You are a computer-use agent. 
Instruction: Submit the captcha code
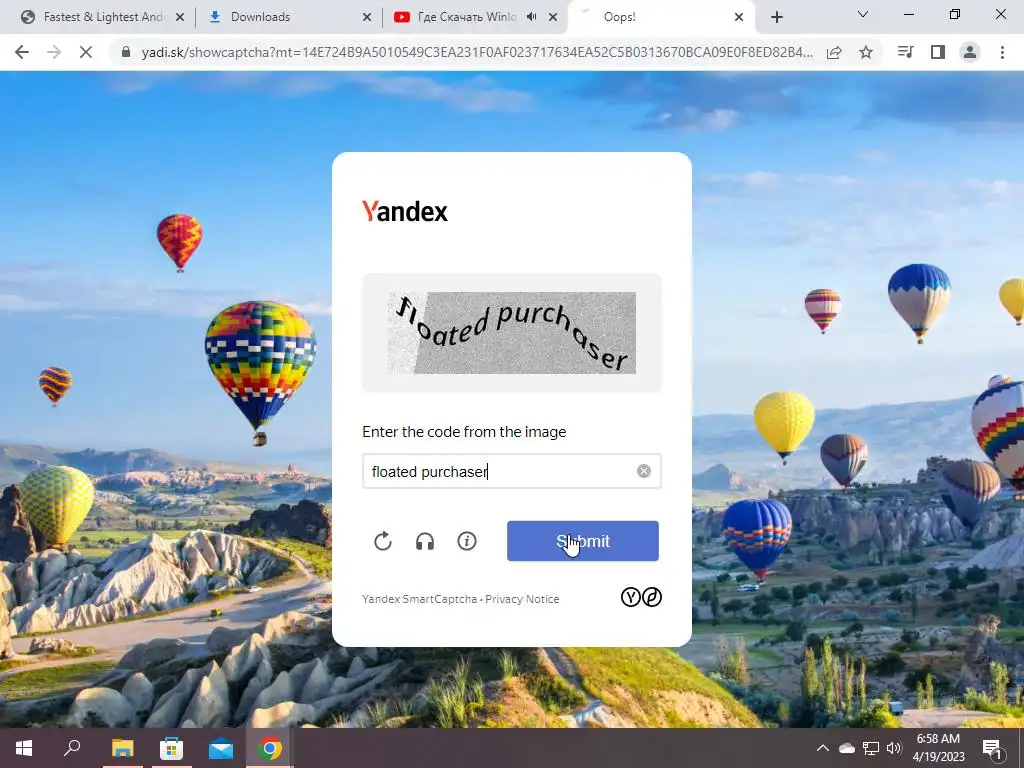click(583, 541)
